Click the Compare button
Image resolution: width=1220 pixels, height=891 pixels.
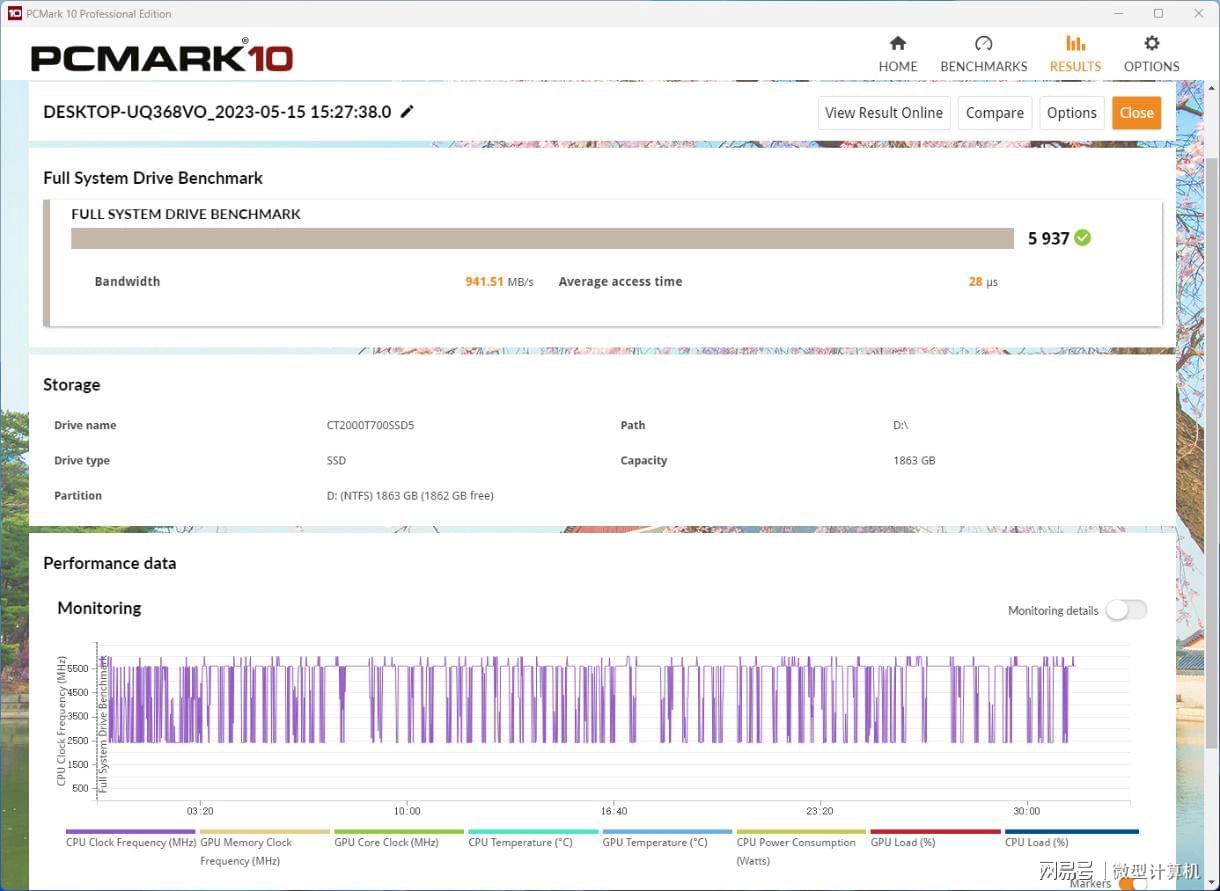tap(994, 113)
